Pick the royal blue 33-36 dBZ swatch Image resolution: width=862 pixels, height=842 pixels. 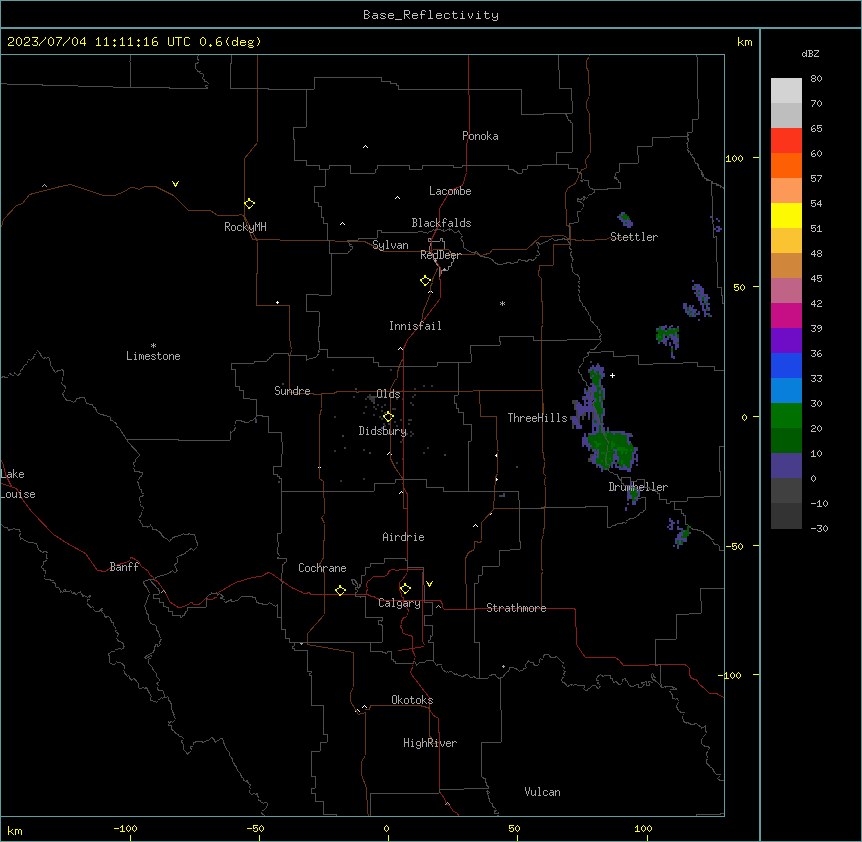coord(786,365)
